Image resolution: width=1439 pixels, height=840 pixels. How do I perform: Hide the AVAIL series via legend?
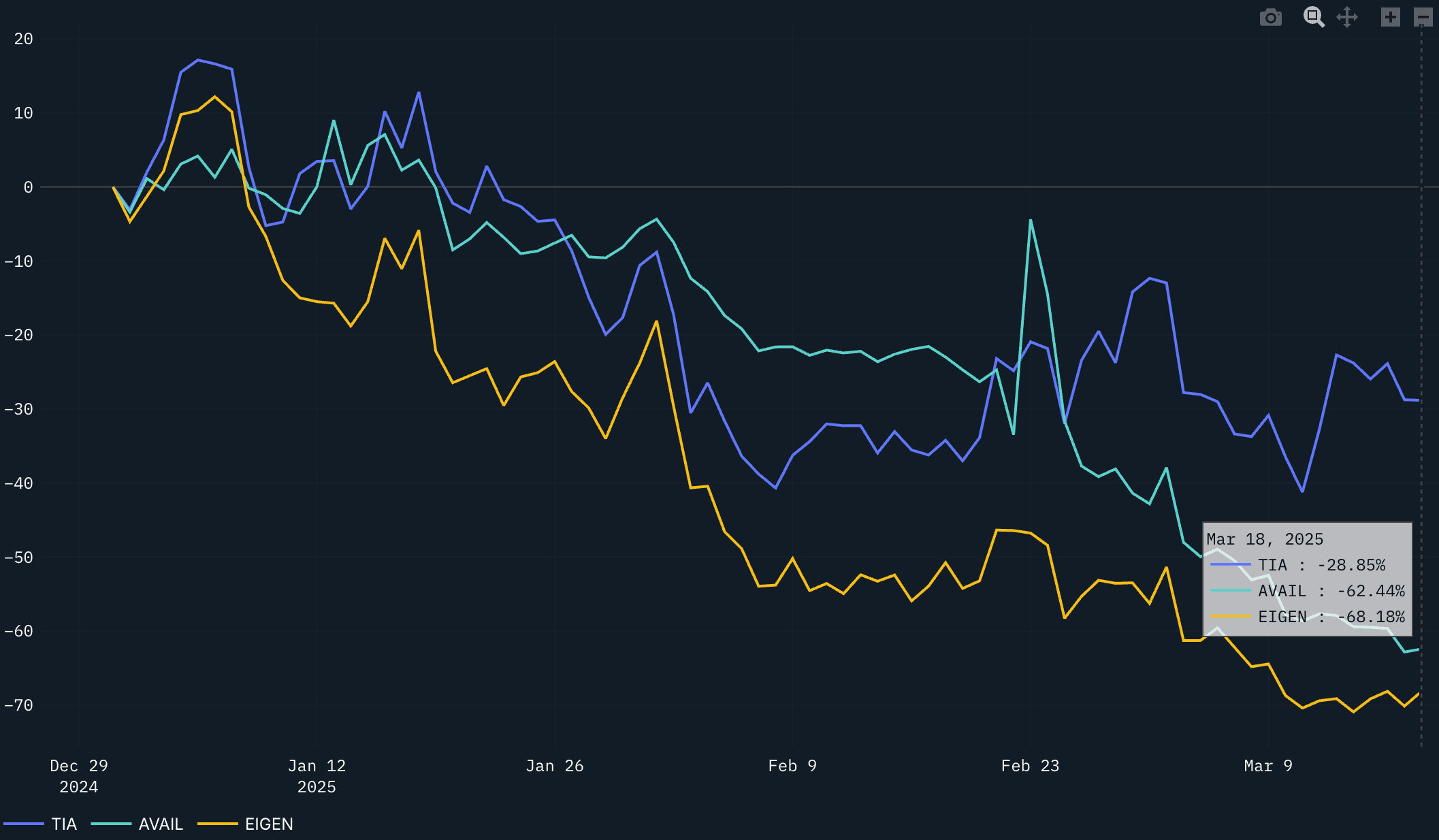point(161,824)
